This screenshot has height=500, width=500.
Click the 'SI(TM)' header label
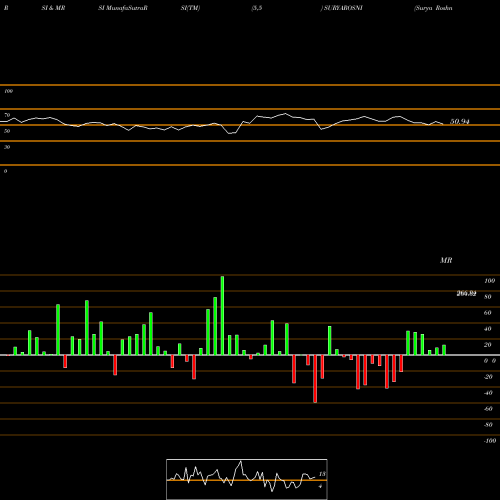pyautogui.click(x=190, y=8)
